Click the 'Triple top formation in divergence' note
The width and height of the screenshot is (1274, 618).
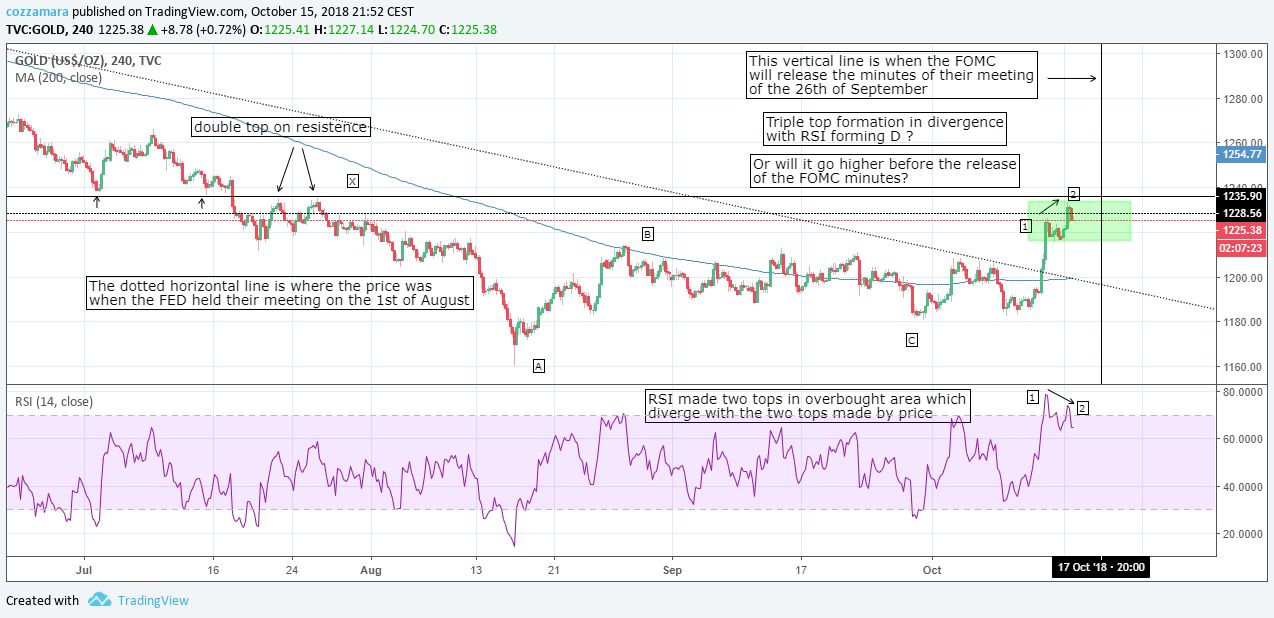tap(885, 129)
